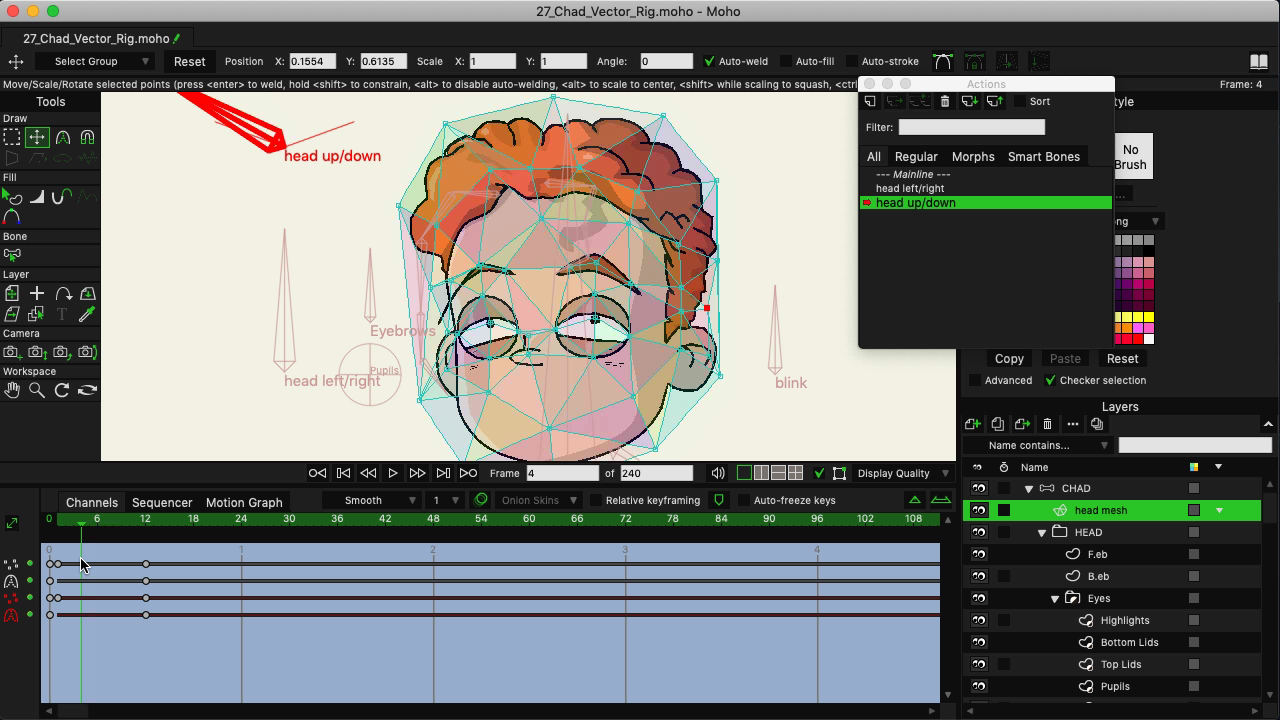Collapse the HEAD layer group
This screenshot has height=720, width=1280.
click(x=1043, y=532)
